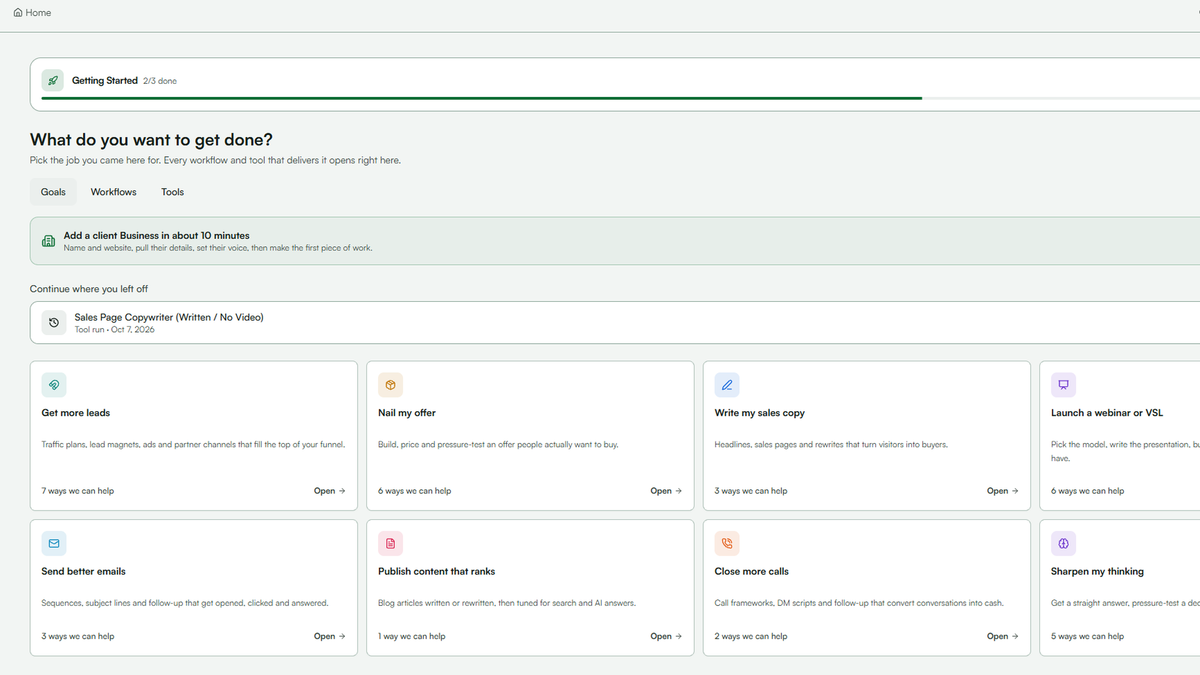Switch to the Workflows tab
The width and height of the screenshot is (1200, 675).
point(114,192)
